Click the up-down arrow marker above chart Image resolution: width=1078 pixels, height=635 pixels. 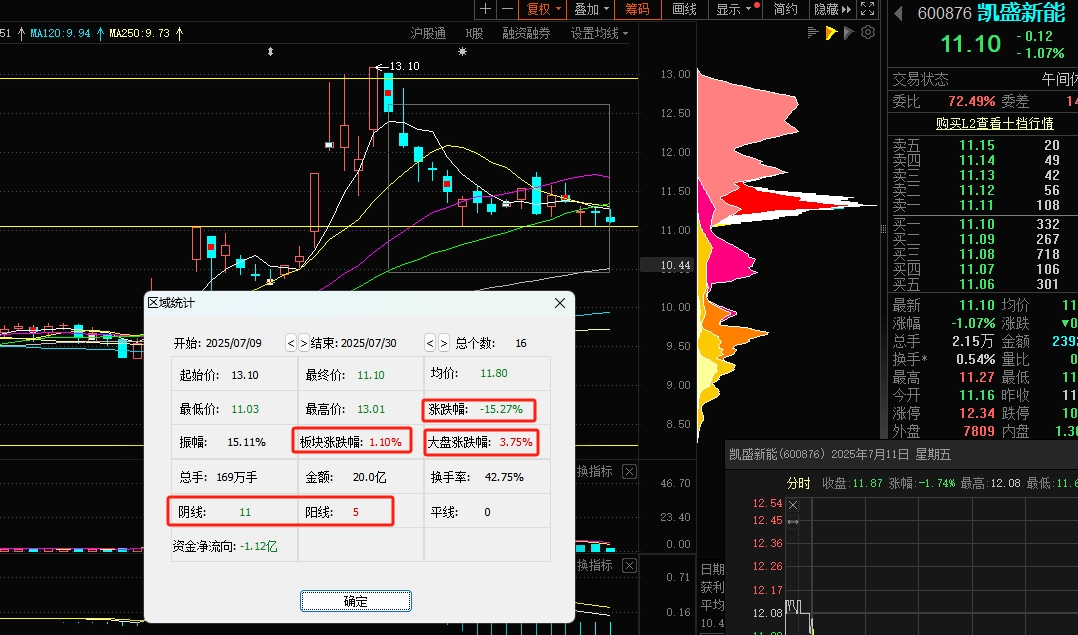[270, 52]
